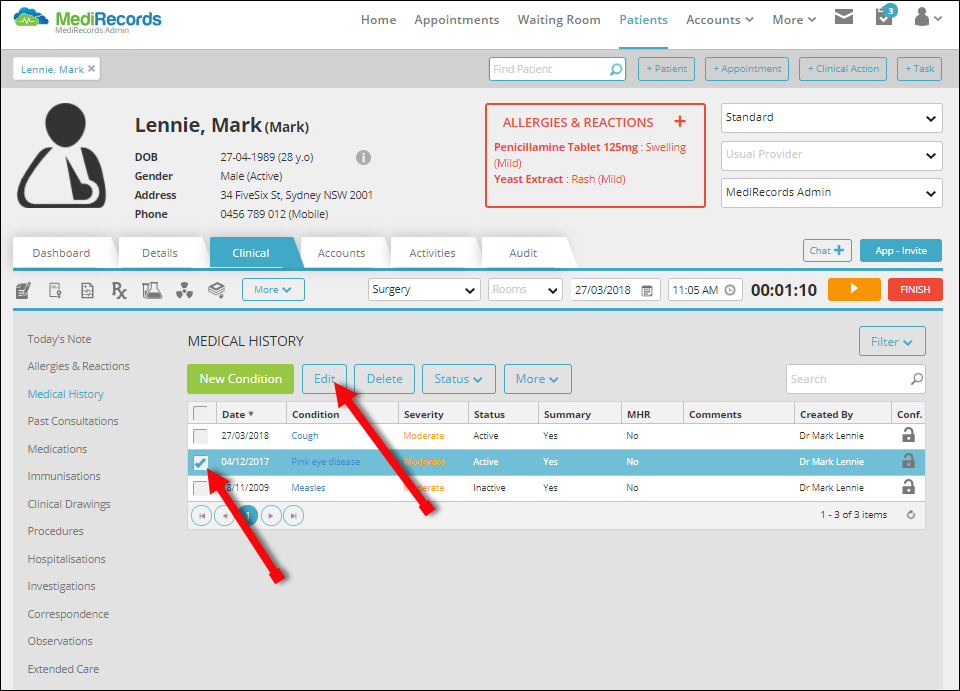The width and height of the screenshot is (960, 691).
Task: Open the Standard dropdown
Action: coord(831,118)
